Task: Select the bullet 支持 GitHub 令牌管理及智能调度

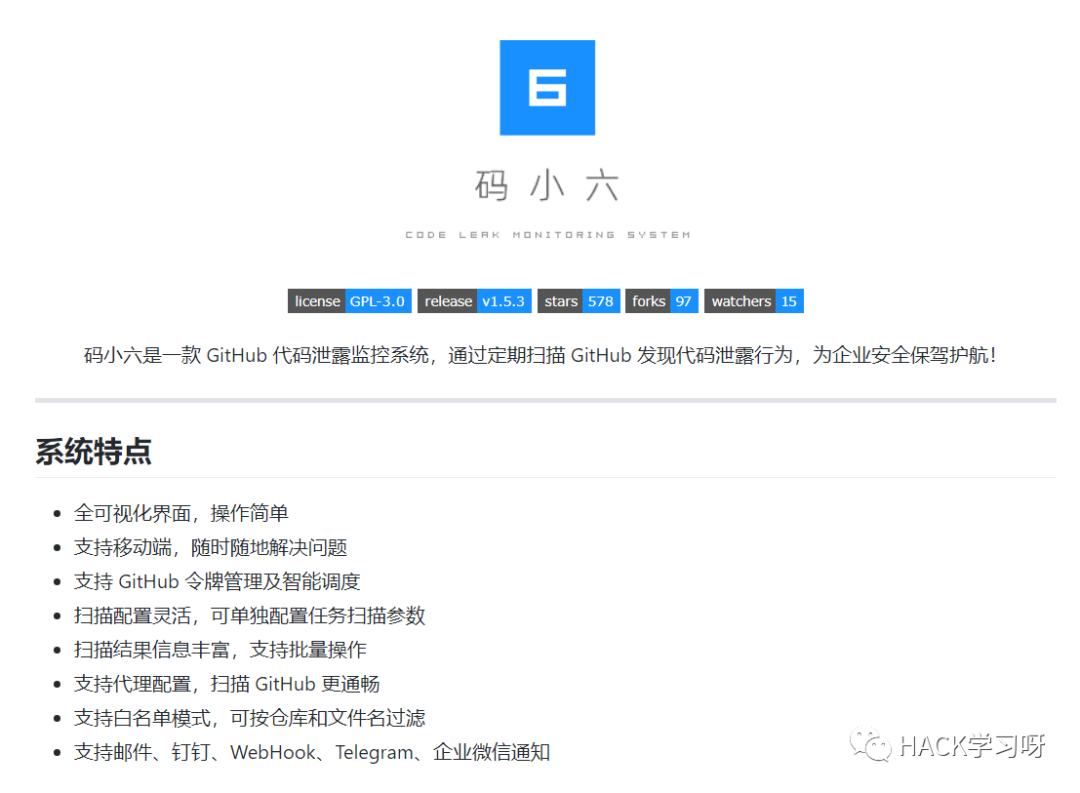Action: tap(217, 581)
